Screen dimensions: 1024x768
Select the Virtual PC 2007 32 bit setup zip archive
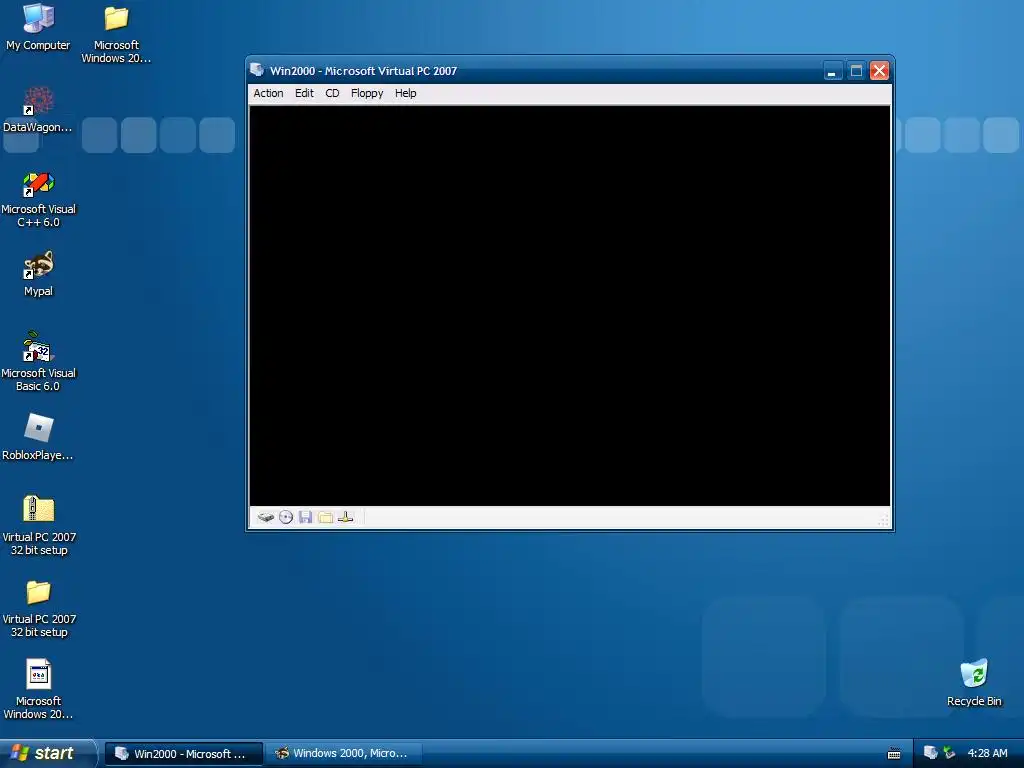coord(39,525)
